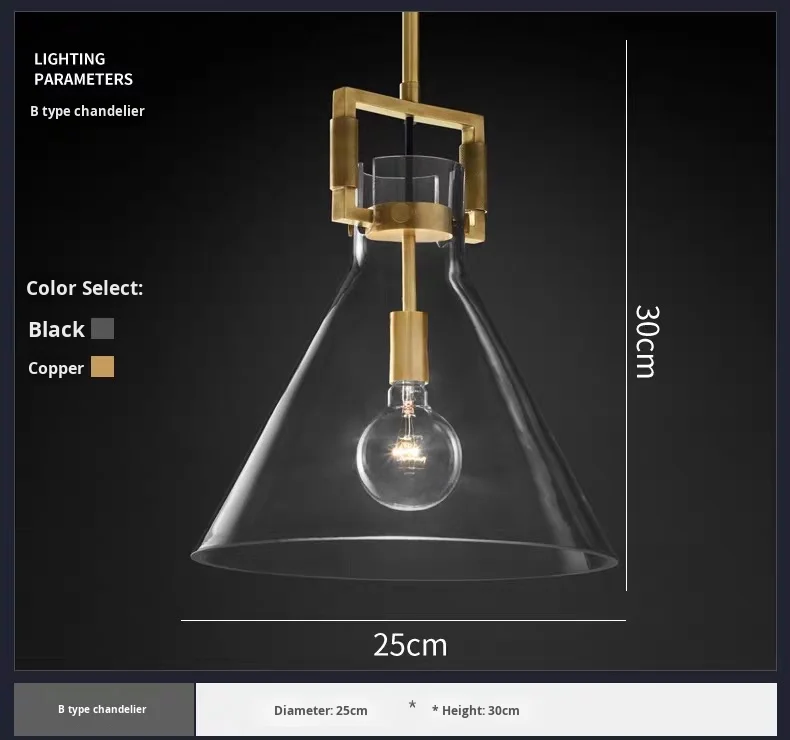Image resolution: width=790 pixels, height=740 pixels.
Task: Click the brass bulb socket above the bulb
Action: pos(409,347)
